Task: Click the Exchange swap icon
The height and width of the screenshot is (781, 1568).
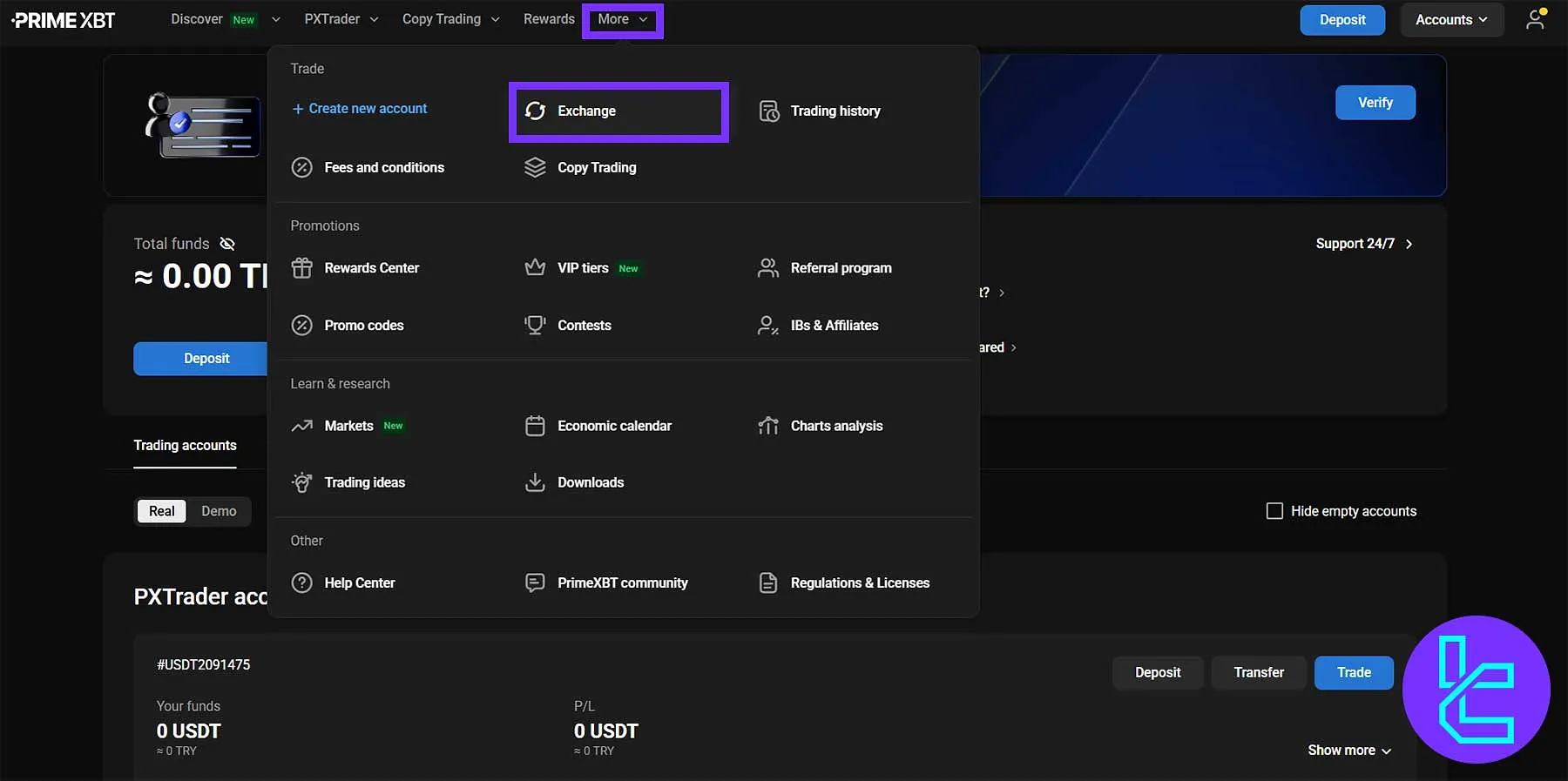Action: tap(535, 111)
